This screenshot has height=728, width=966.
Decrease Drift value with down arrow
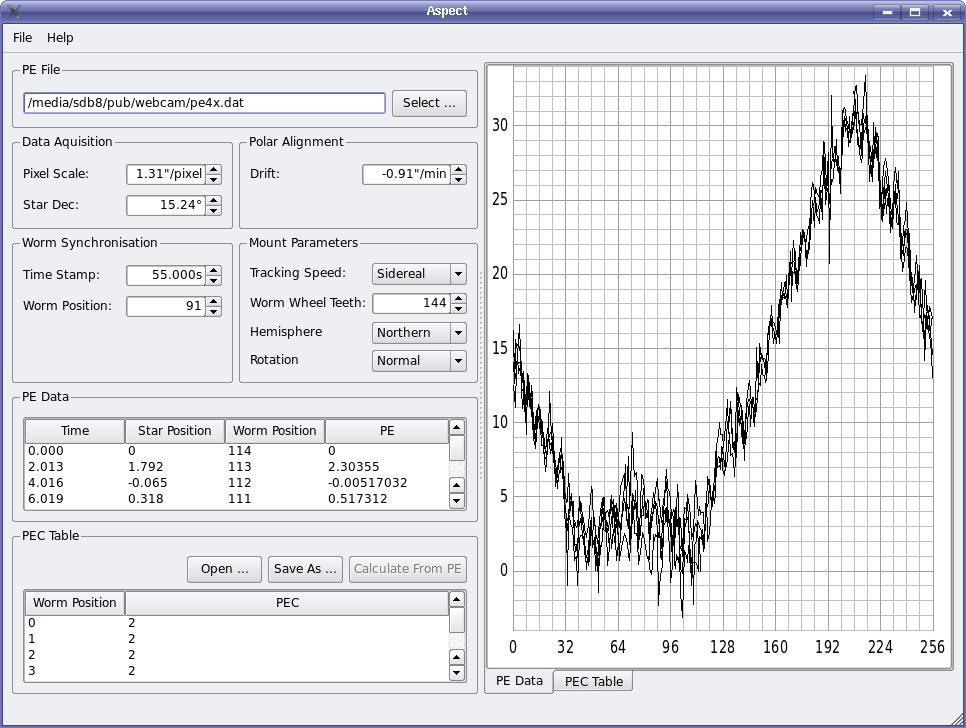click(x=458, y=179)
